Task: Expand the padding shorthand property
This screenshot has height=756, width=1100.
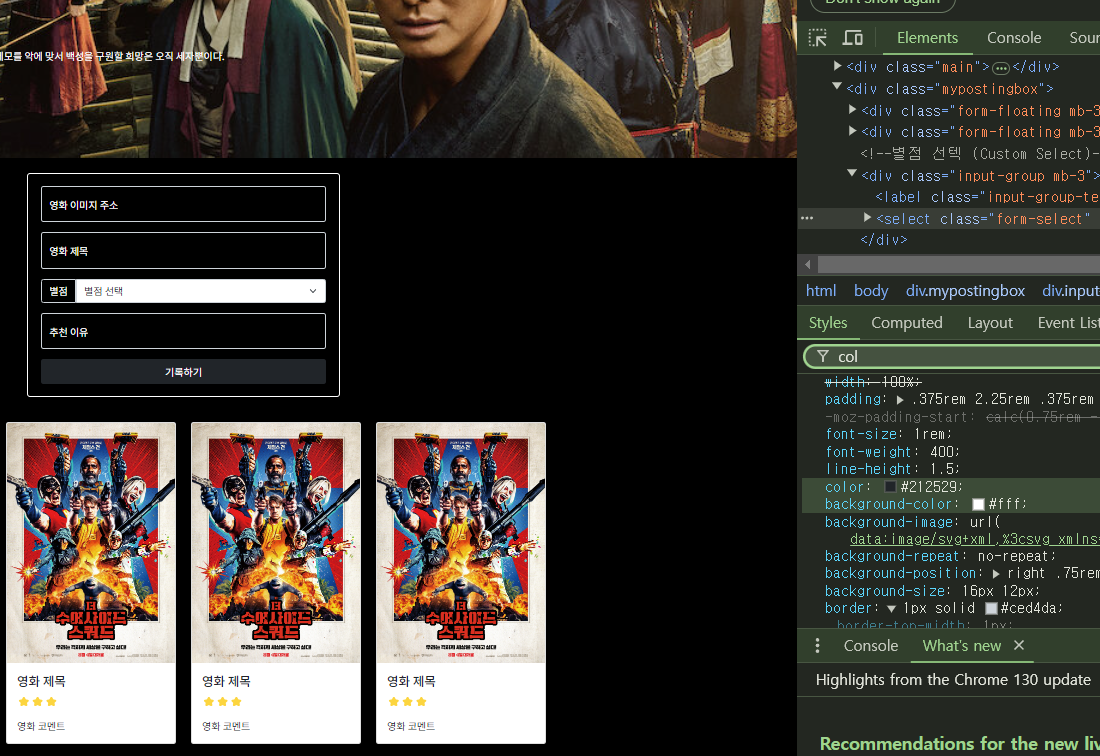Action: (x=900, y=400)
